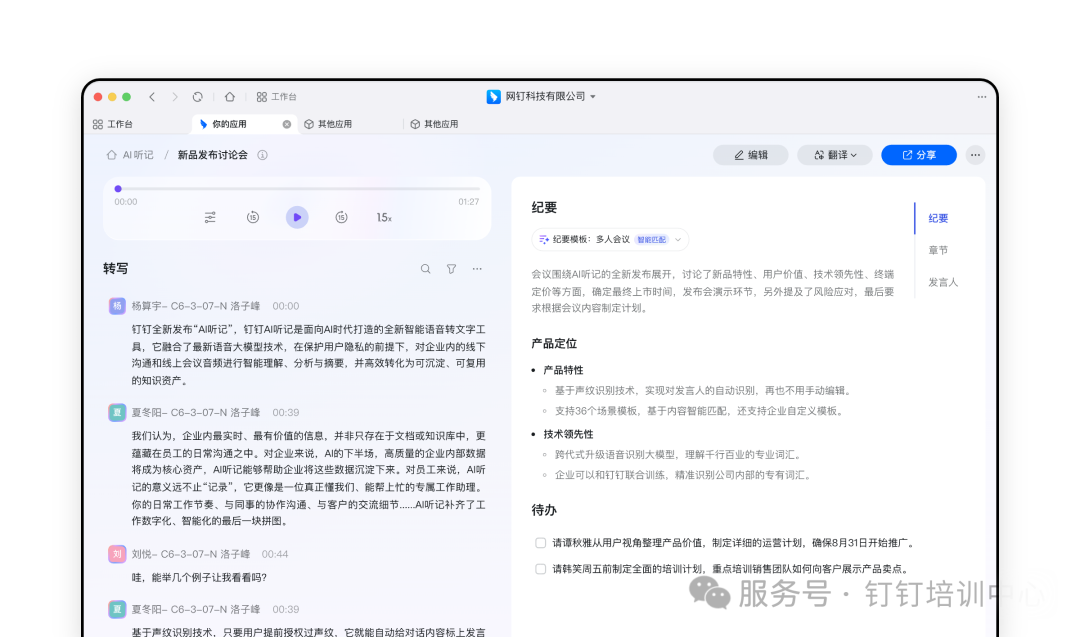
Task: Open the first 其他应用 tab
Action: [x=328, y=124]
